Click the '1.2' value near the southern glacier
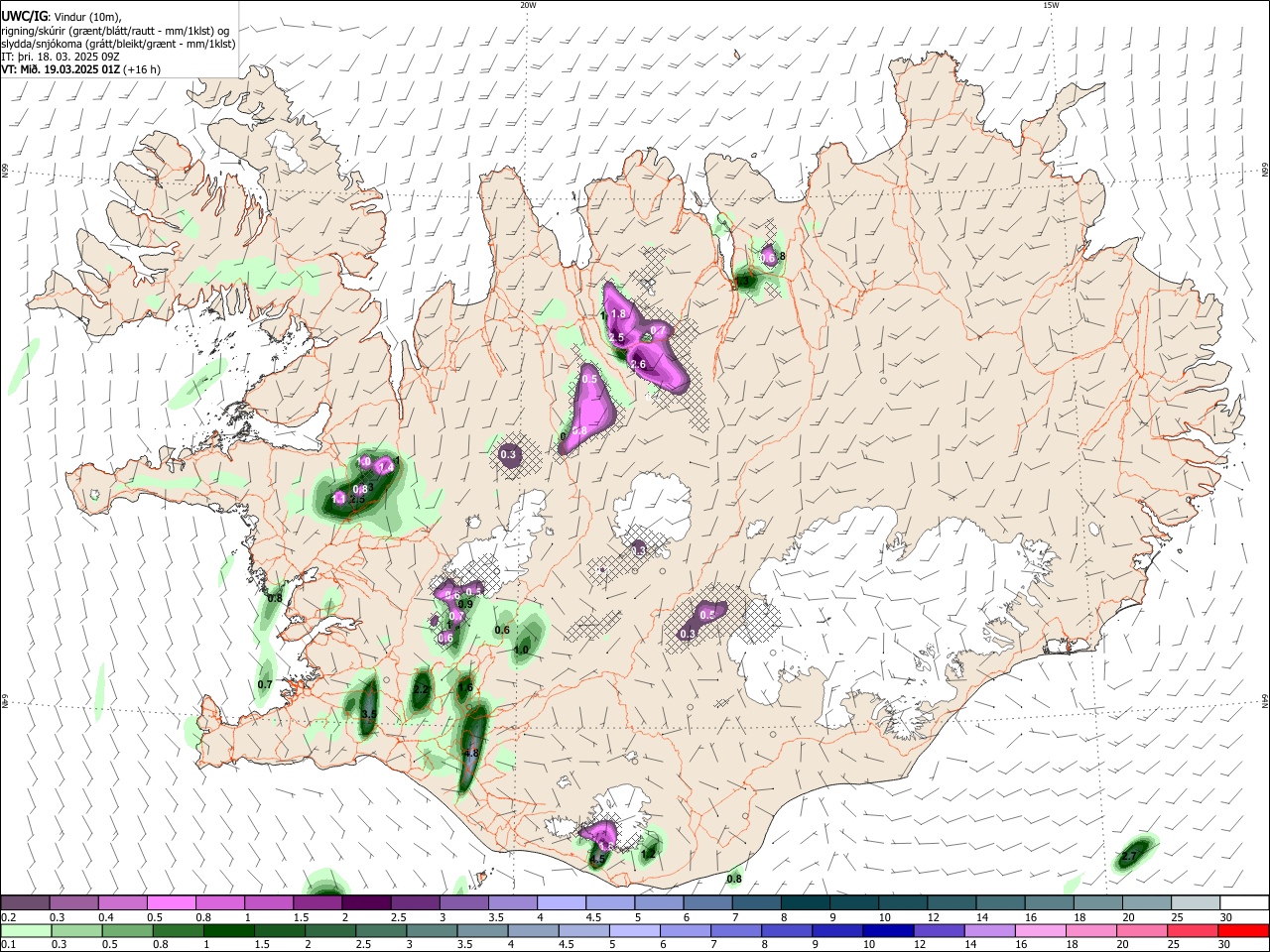Viewport: 1270px width, 952px height. point(649,853)
